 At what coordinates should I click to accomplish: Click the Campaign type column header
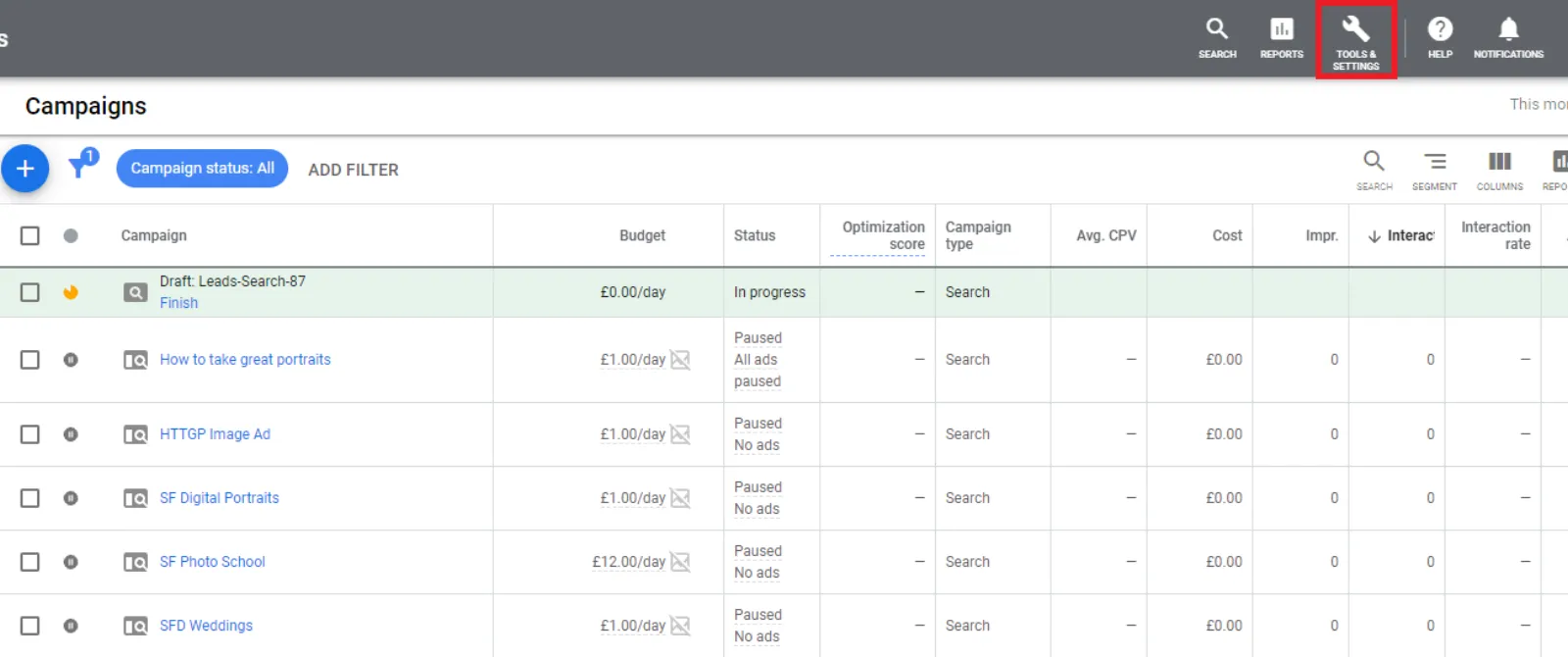click(x=978, y=235)
